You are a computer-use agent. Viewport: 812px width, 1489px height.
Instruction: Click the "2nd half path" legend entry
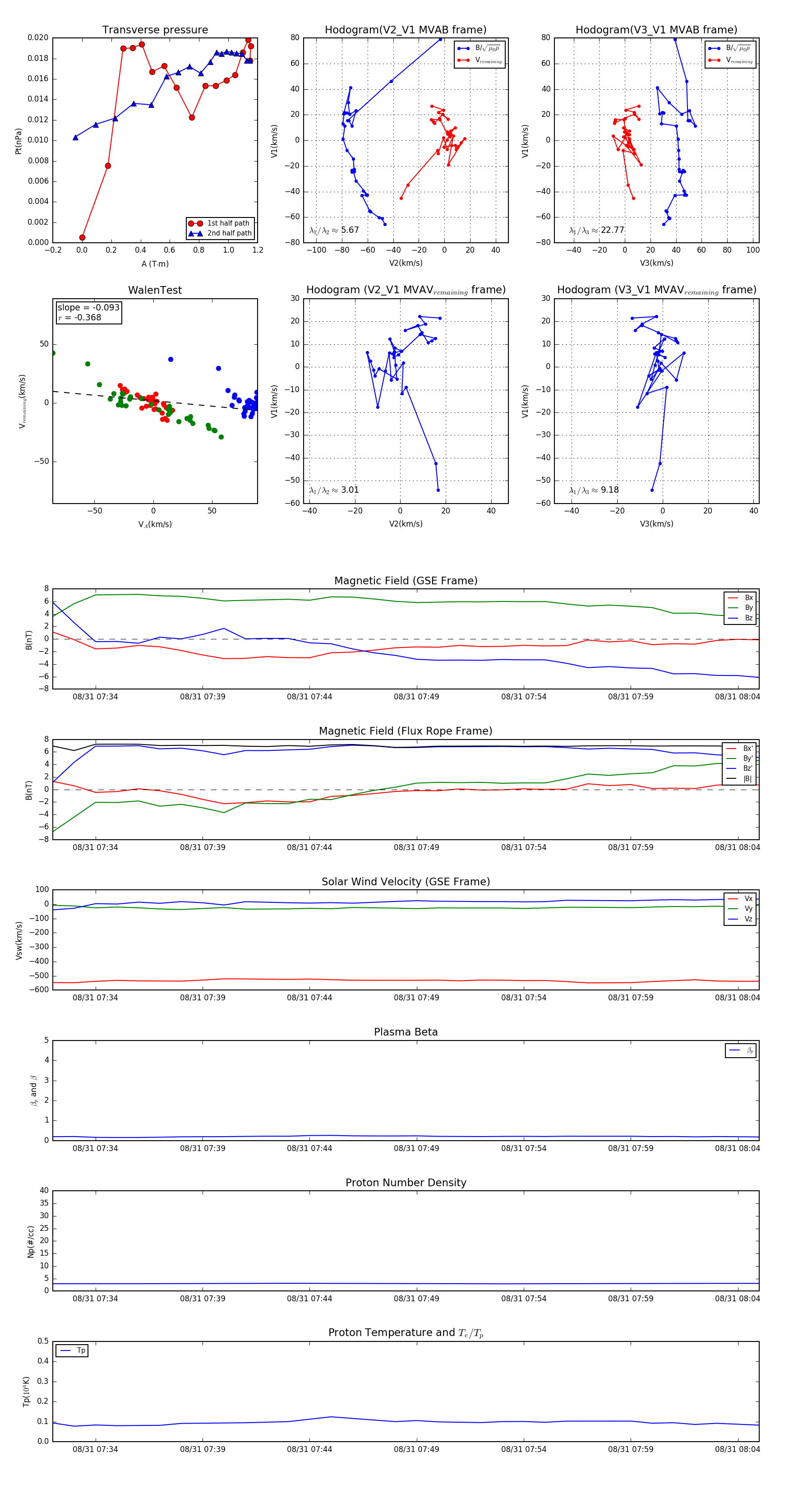pyautogui.click(x=220, y=234)
